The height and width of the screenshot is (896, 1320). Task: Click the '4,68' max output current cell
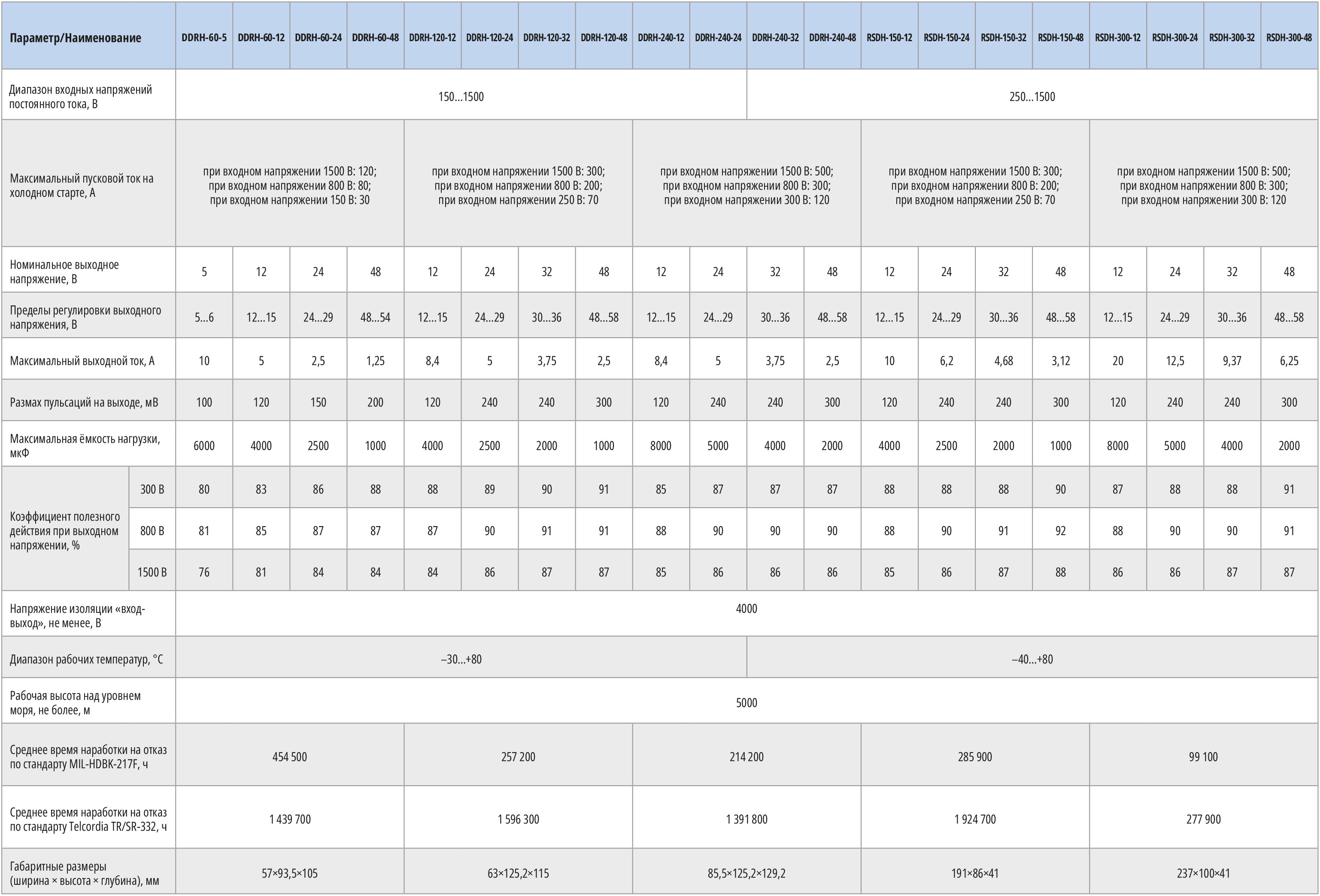click(1004, 358)
